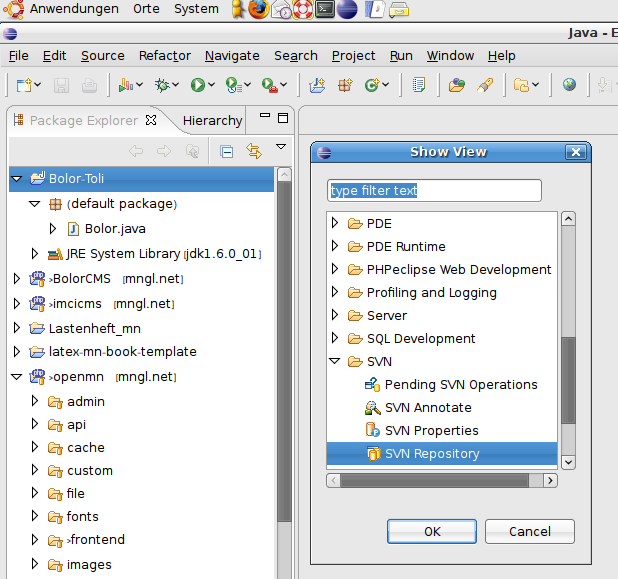Click the web browser globe icon
This screenshot has height=579, width=618.
coord(570,84)
